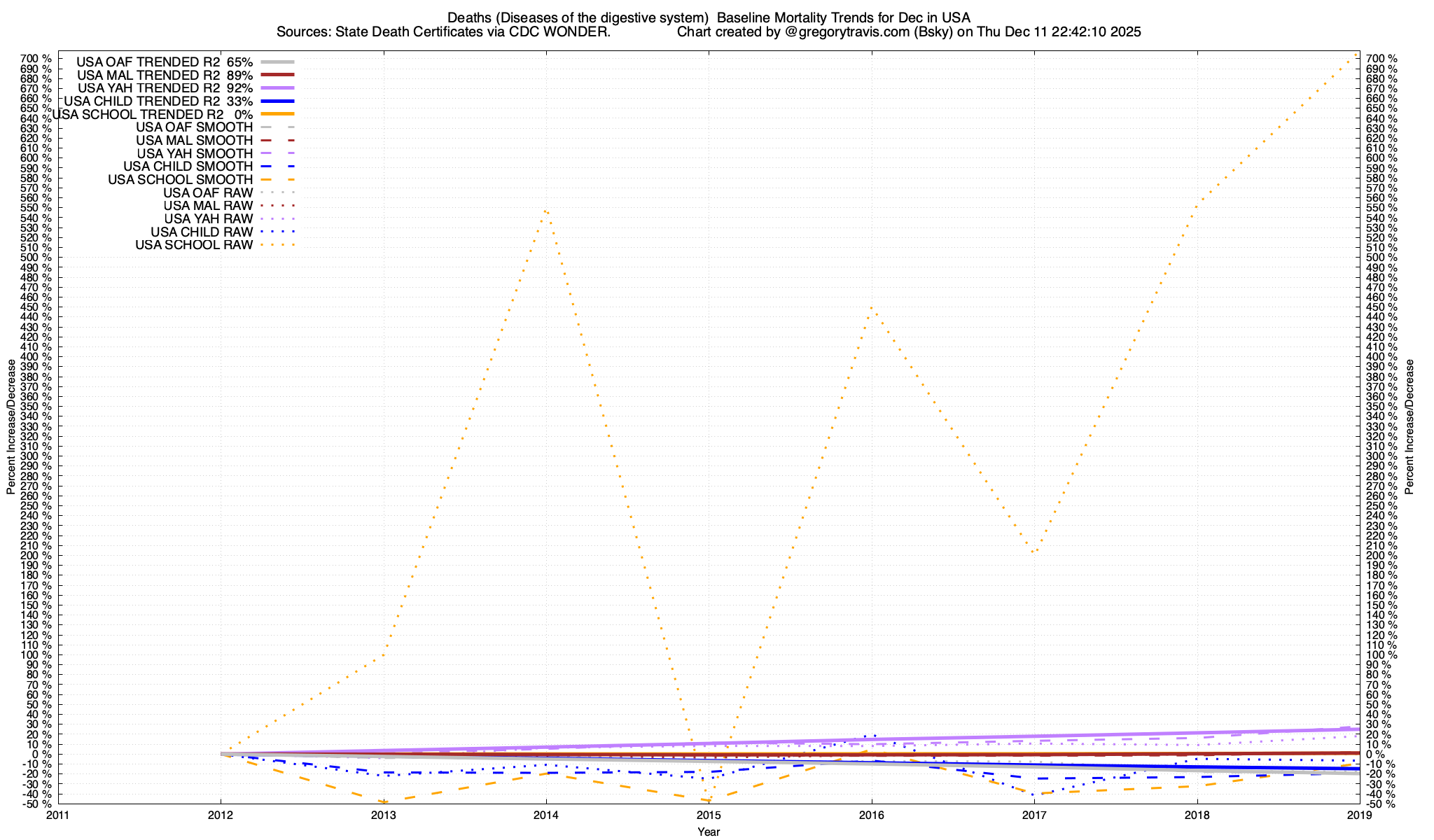1434x840 pixels.
Task: Click the Year x-axis title
Action: pyautogui.click(x=708, y=832)
